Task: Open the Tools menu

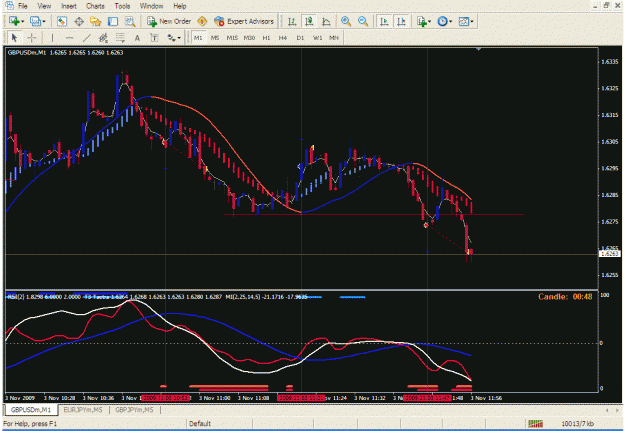Action: click(x=122, y=6)
